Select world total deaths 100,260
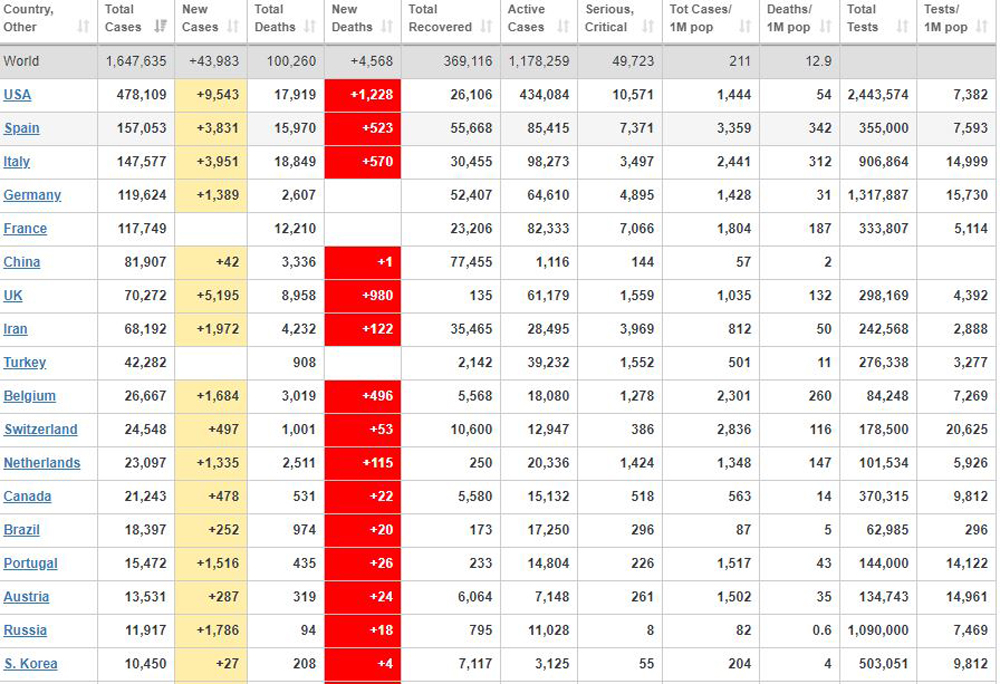This screenshot has width=1000, height=684. point(291,61)
